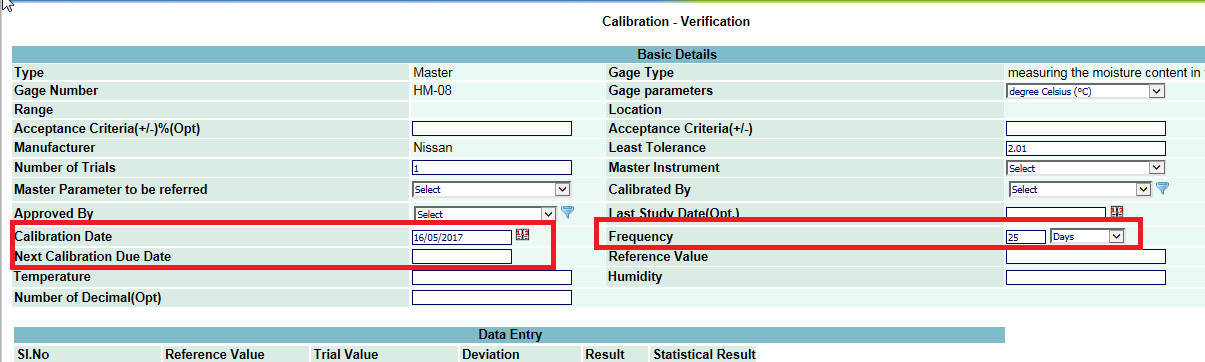This screenshot has width=1205, height=362.
Task: Open Master Parameter to be referred dropdown
Action: click(x=491, y=189)
